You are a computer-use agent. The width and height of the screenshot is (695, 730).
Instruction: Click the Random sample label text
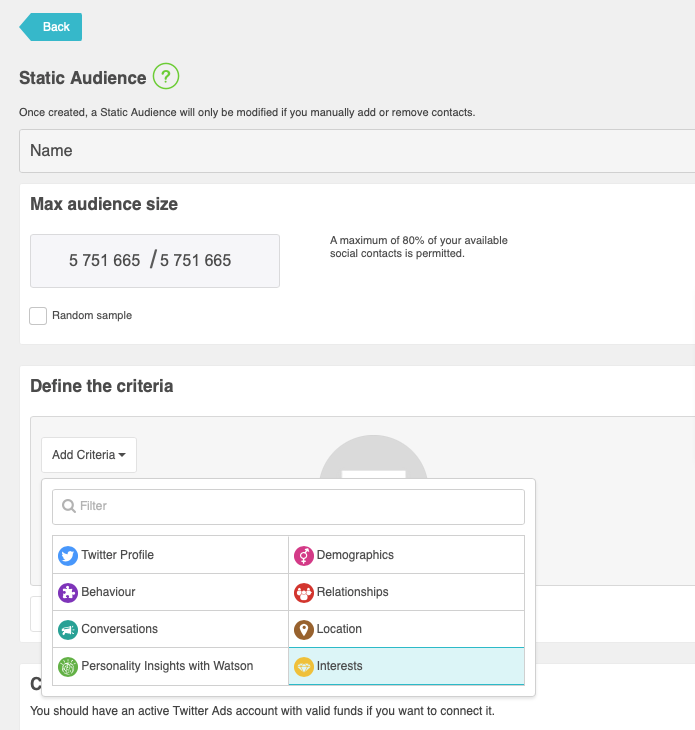click(92, 316)
